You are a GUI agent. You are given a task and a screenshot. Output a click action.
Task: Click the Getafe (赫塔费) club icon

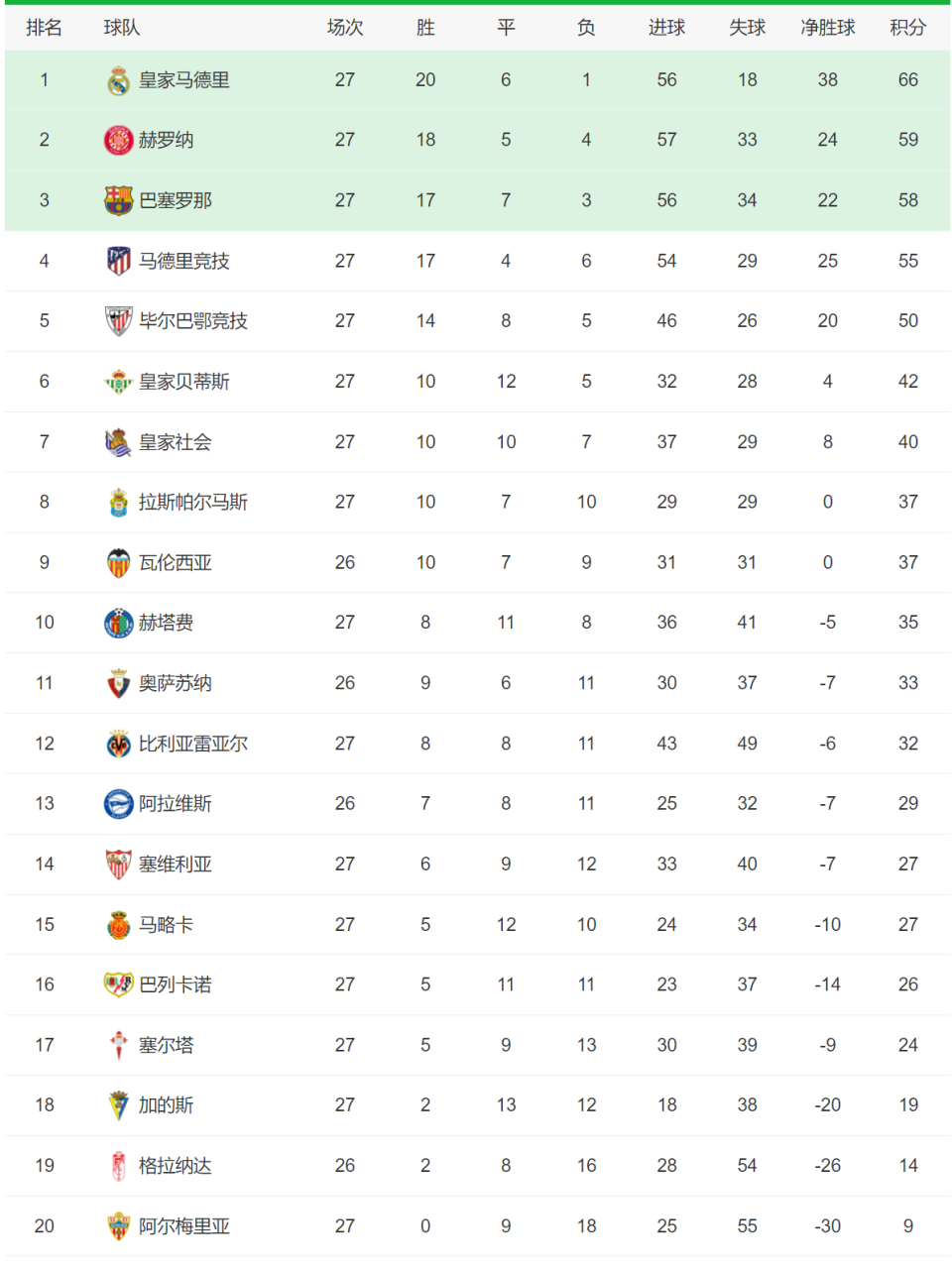click(x=118, y=623)
